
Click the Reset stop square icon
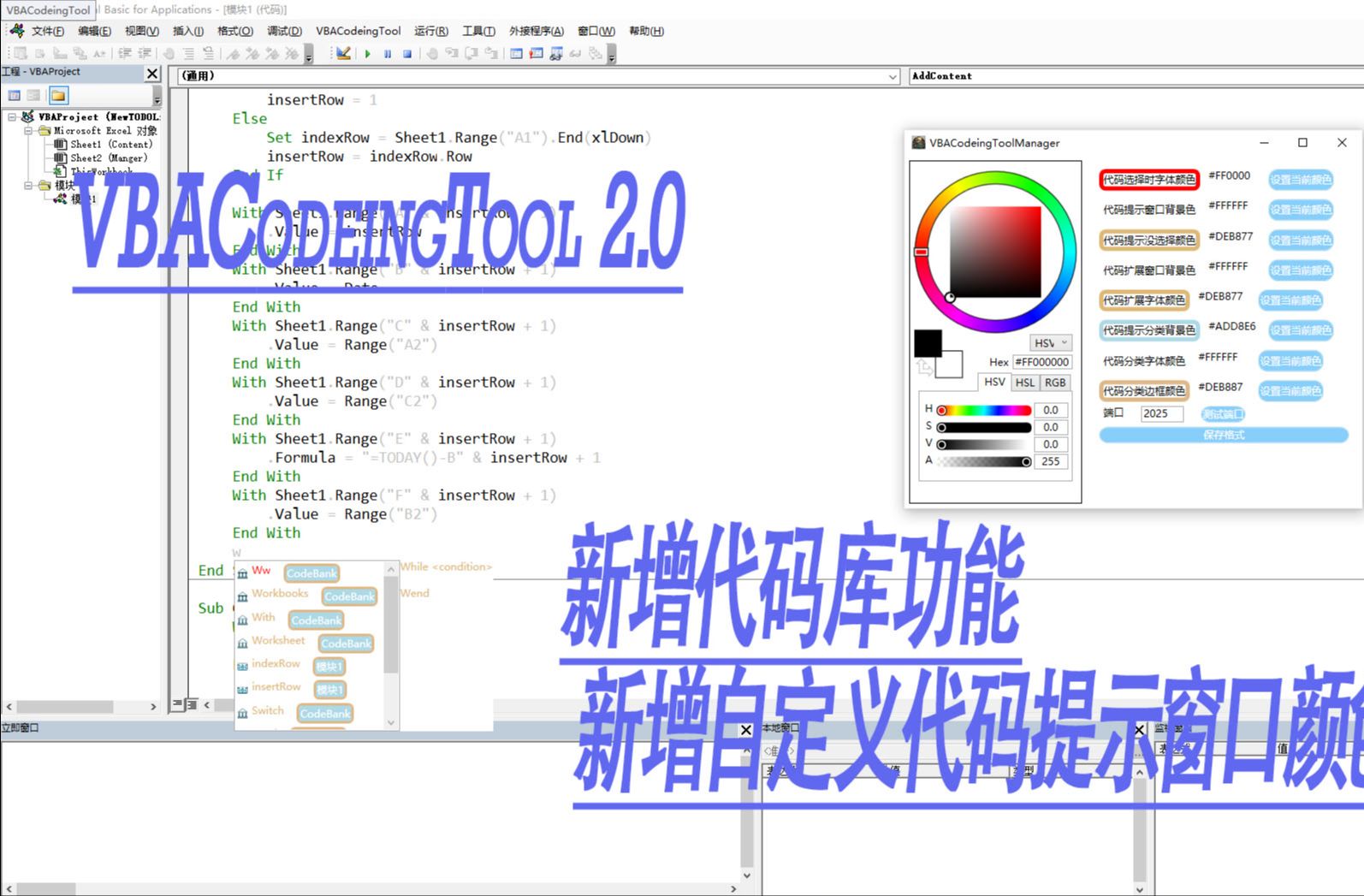tap(407, 54)
